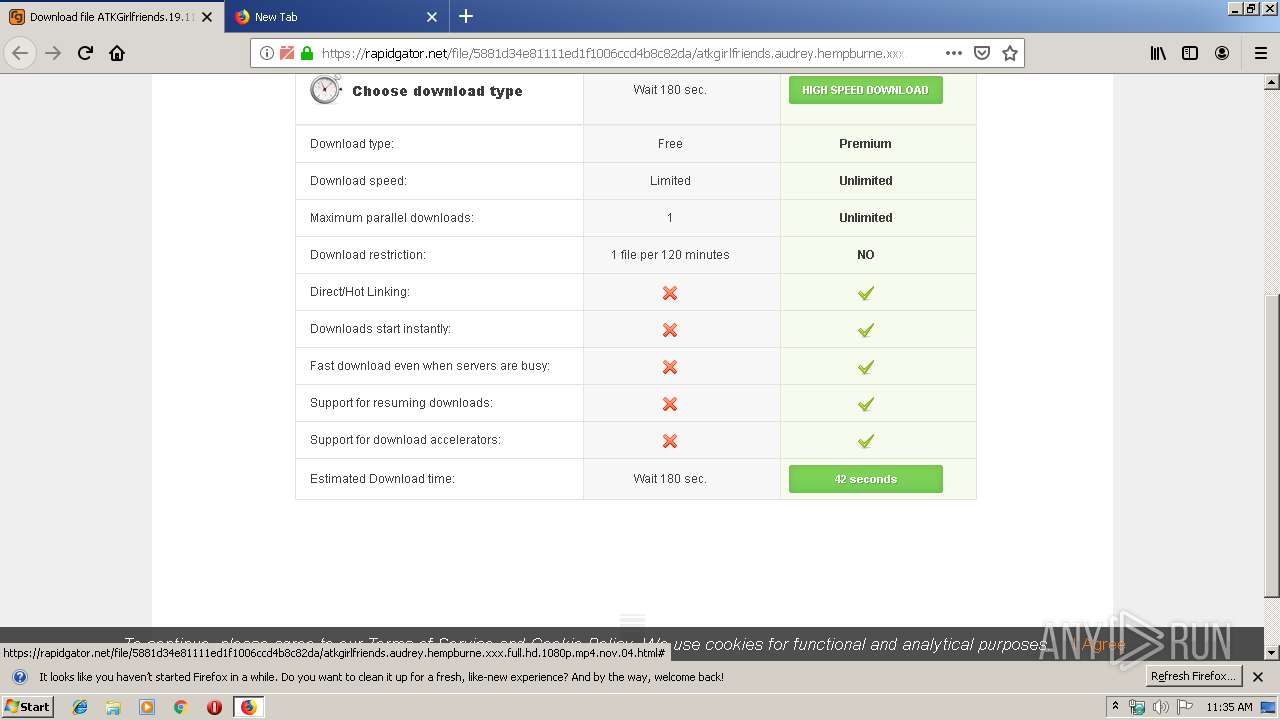
Task: Open site information icon in address bar
Action: (267, 53)
